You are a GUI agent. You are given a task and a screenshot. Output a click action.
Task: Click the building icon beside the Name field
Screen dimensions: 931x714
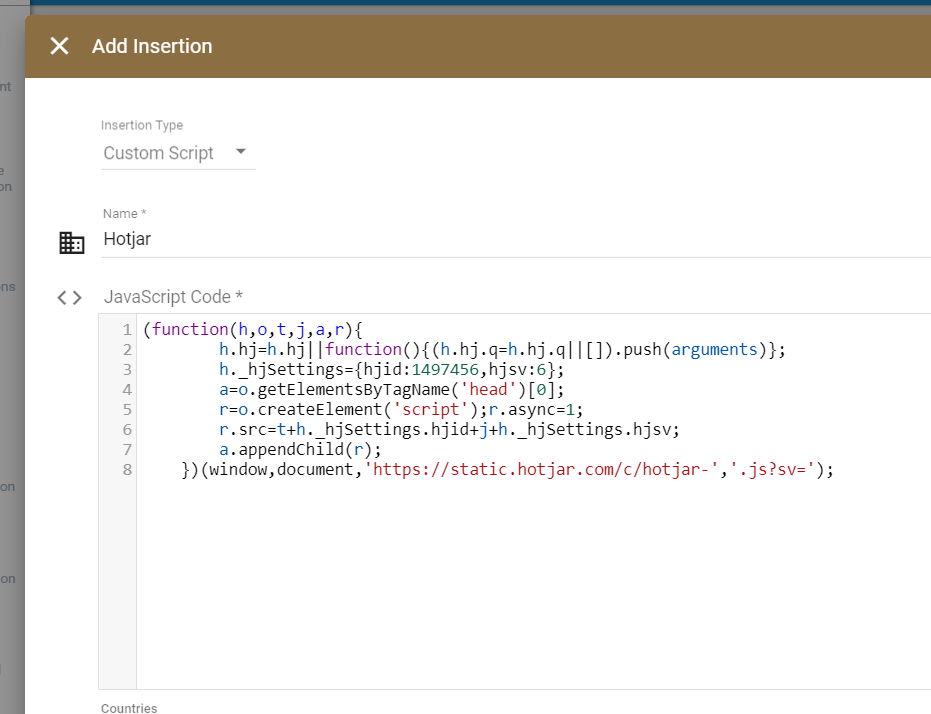[x=70, y=243]
